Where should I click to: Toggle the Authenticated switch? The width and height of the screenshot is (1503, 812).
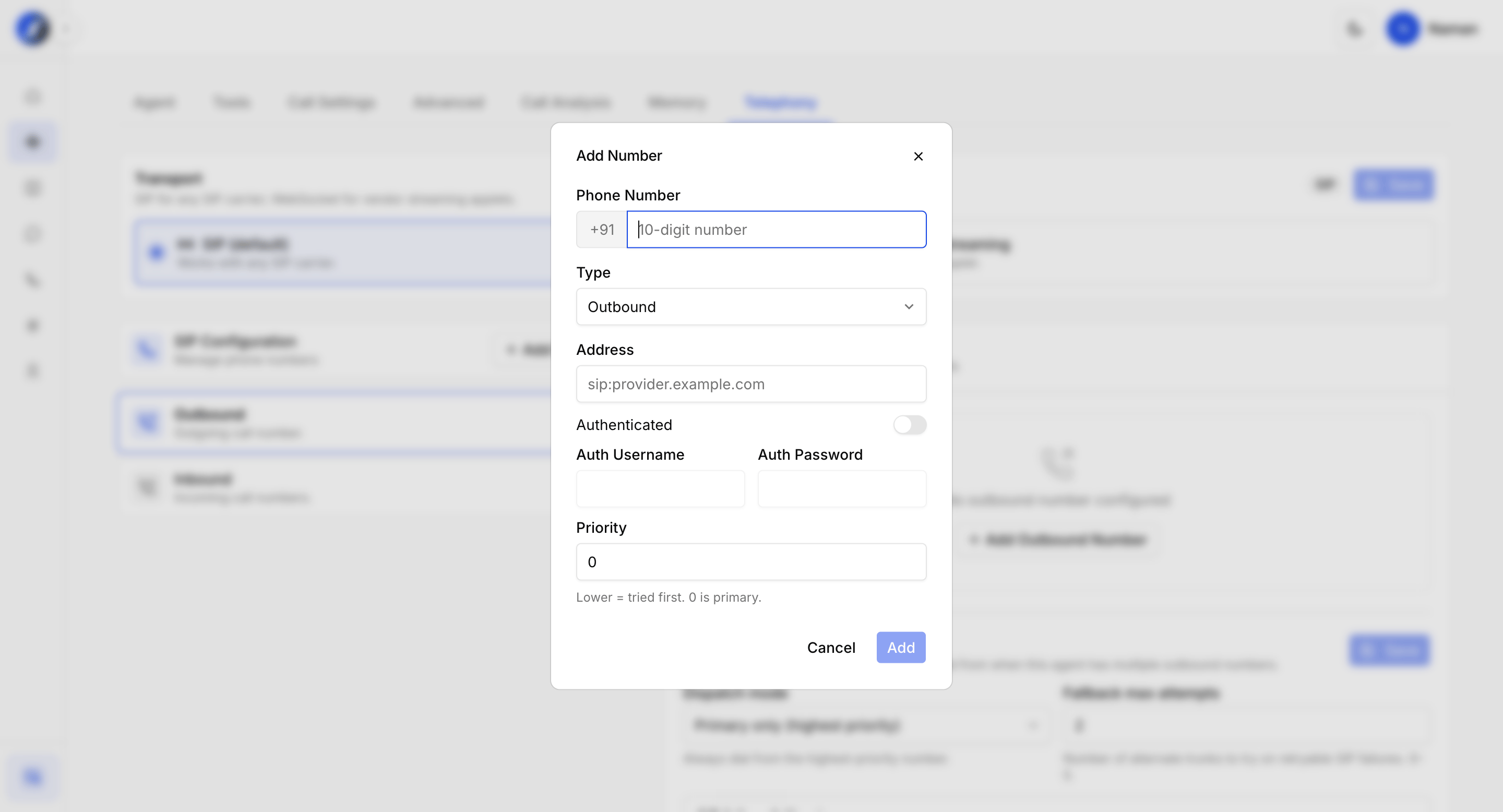pyautogui.click(x=910, y=425)
